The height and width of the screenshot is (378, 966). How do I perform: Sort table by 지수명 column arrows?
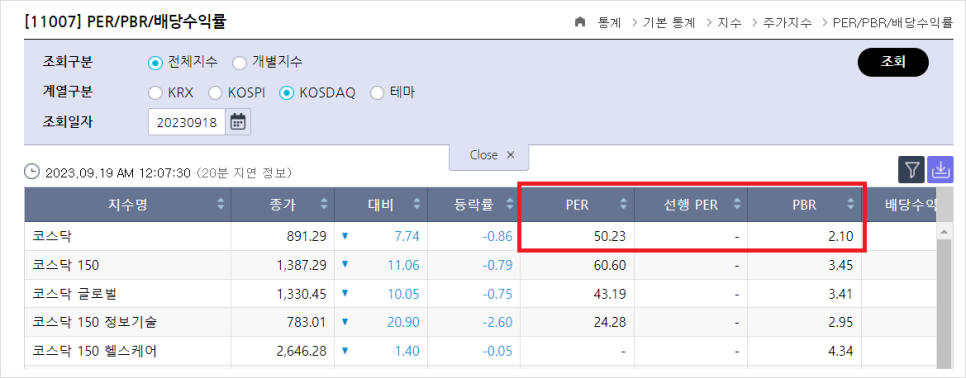221,205
